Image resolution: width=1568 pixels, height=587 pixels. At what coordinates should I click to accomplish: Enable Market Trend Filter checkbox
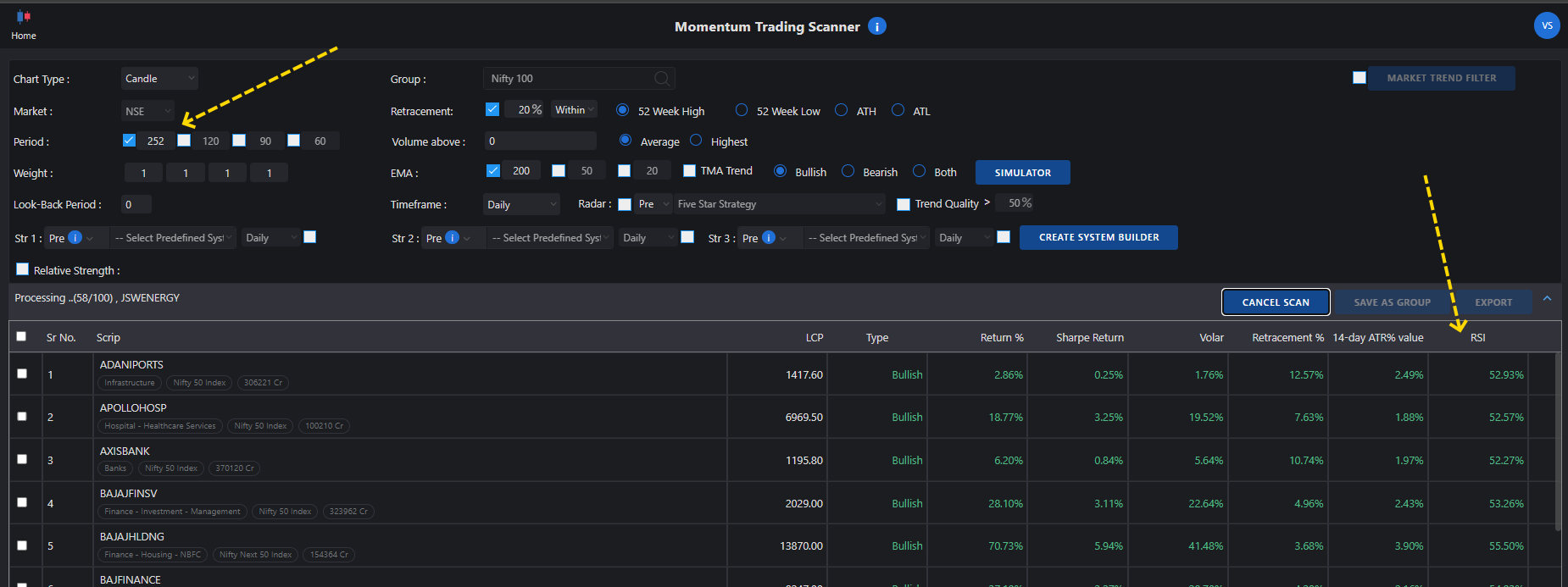(1359, 78)
